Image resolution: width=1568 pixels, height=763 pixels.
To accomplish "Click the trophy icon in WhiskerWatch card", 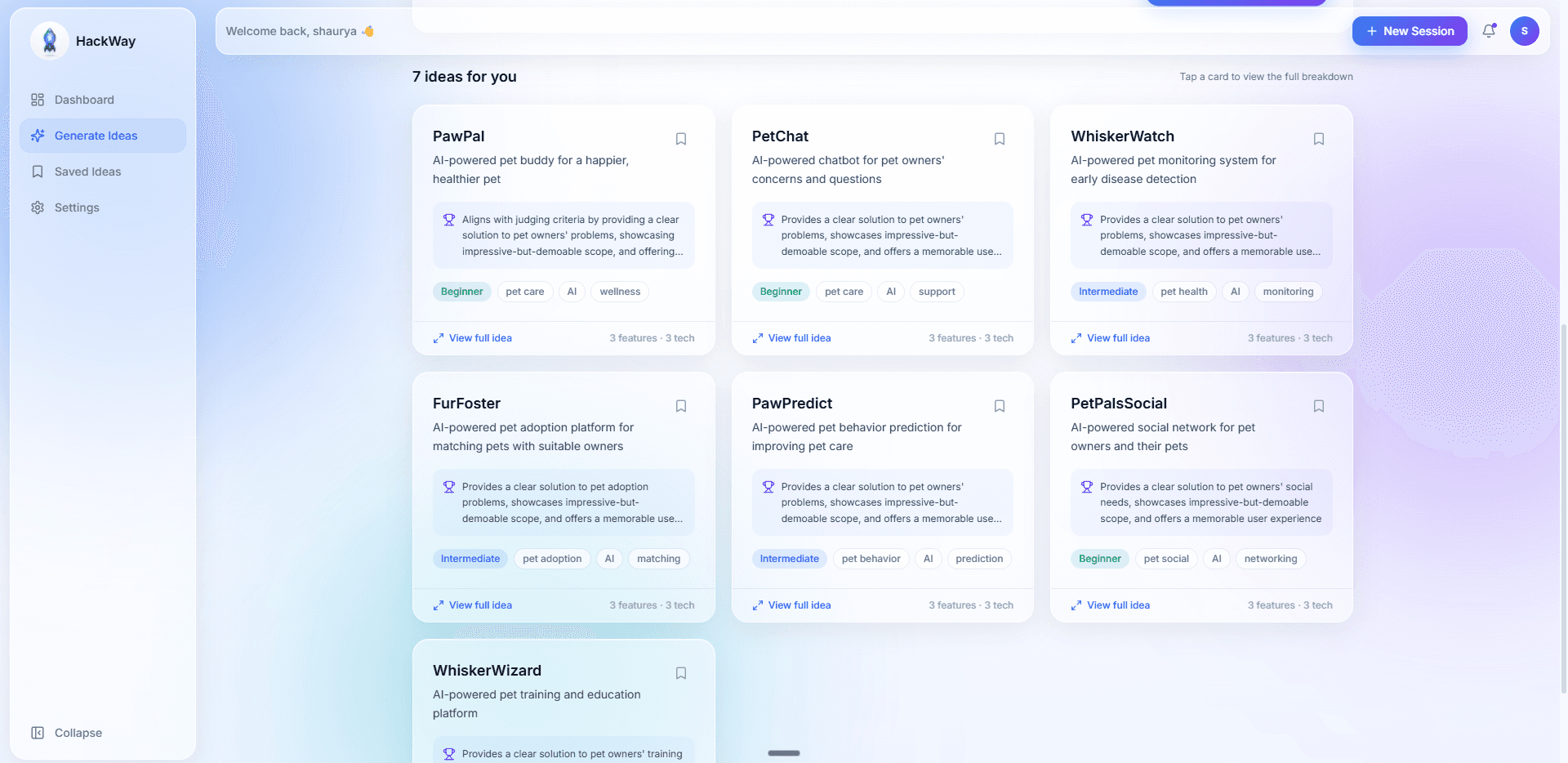I will (1087, 220).
